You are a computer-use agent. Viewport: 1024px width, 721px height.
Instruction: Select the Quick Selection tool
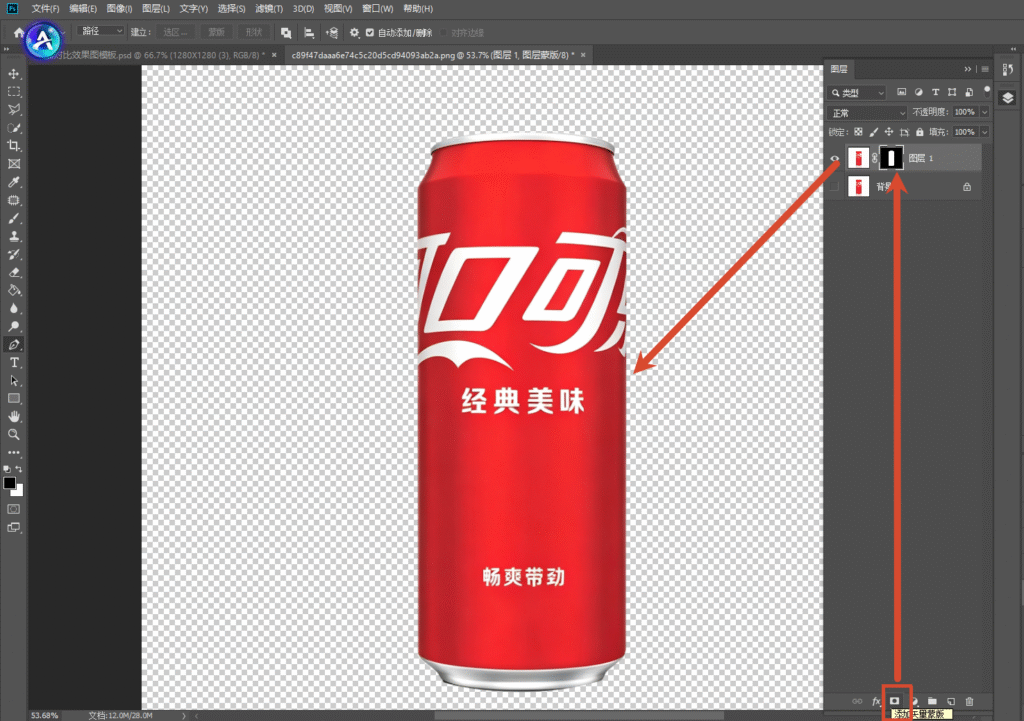pos(14,128)
